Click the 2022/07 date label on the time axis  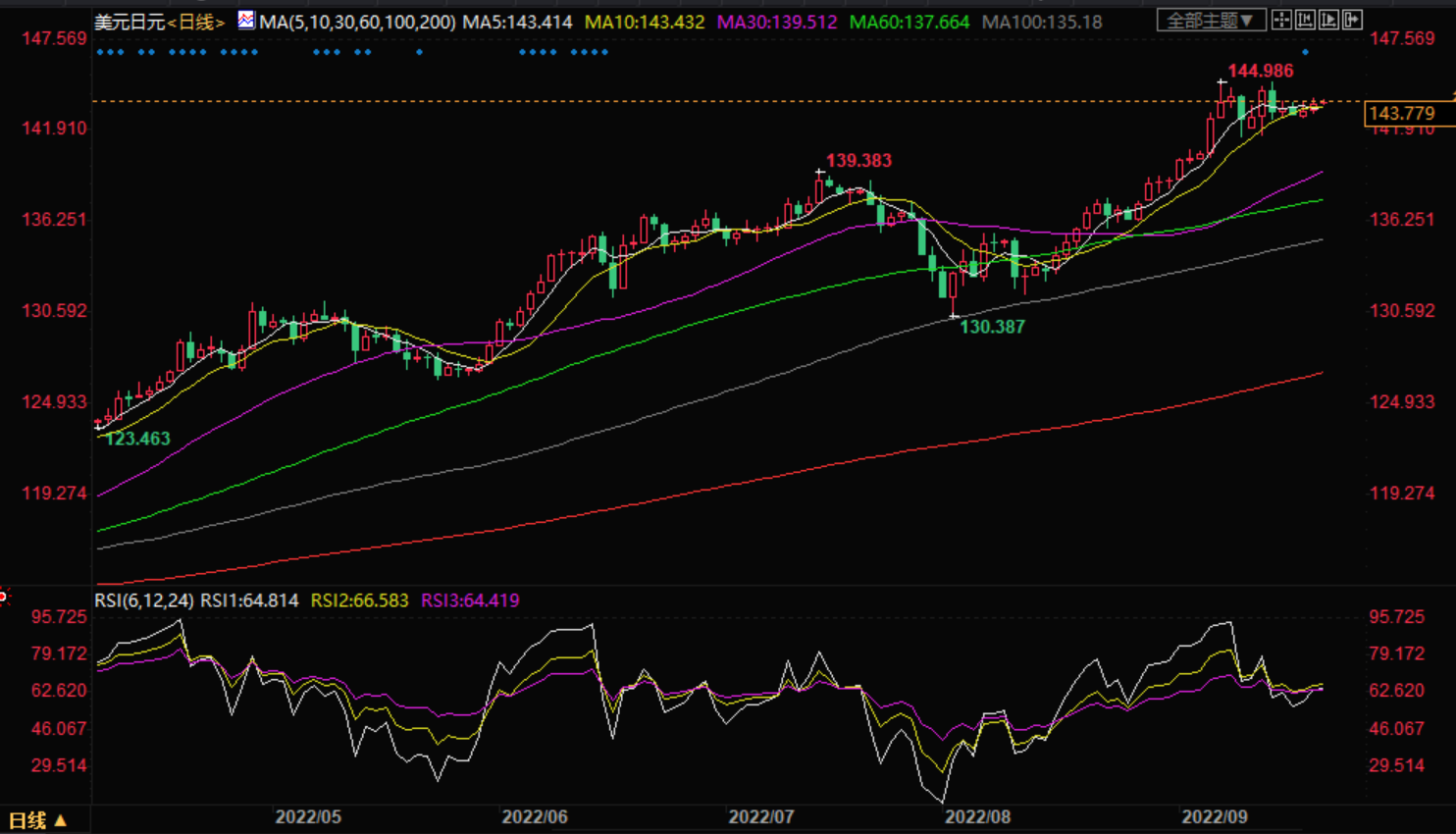click(x=761, y=817)
